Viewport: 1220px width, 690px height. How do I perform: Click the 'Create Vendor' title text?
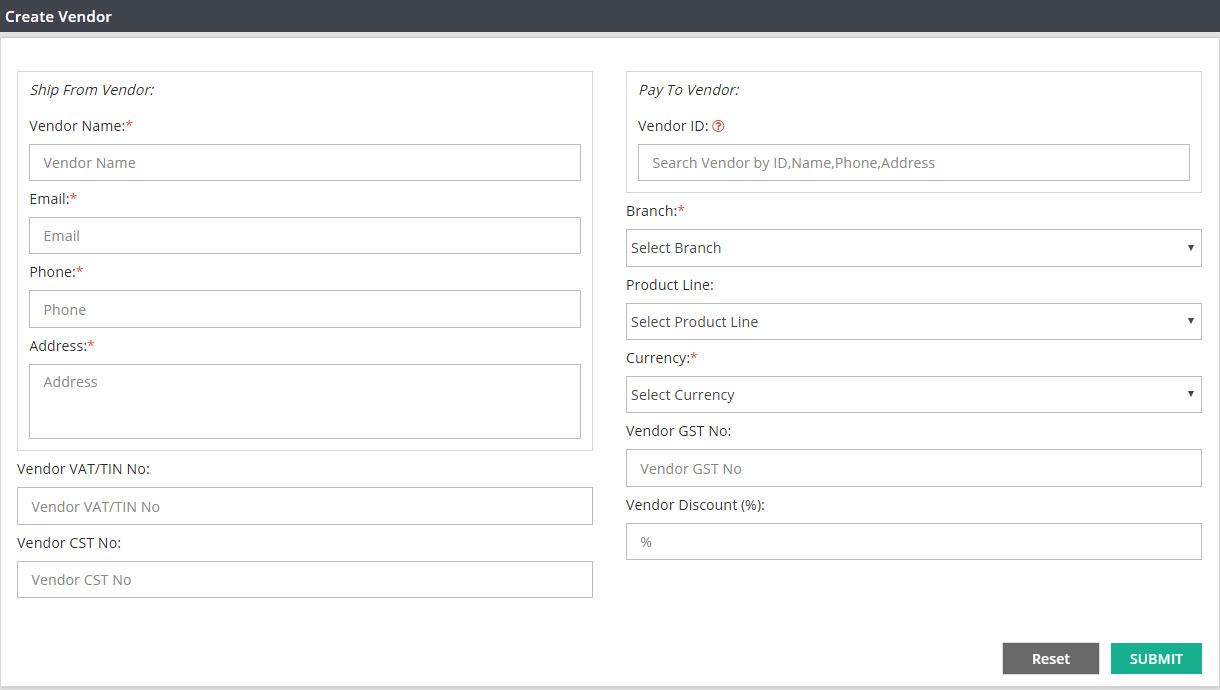pos(59,16)
